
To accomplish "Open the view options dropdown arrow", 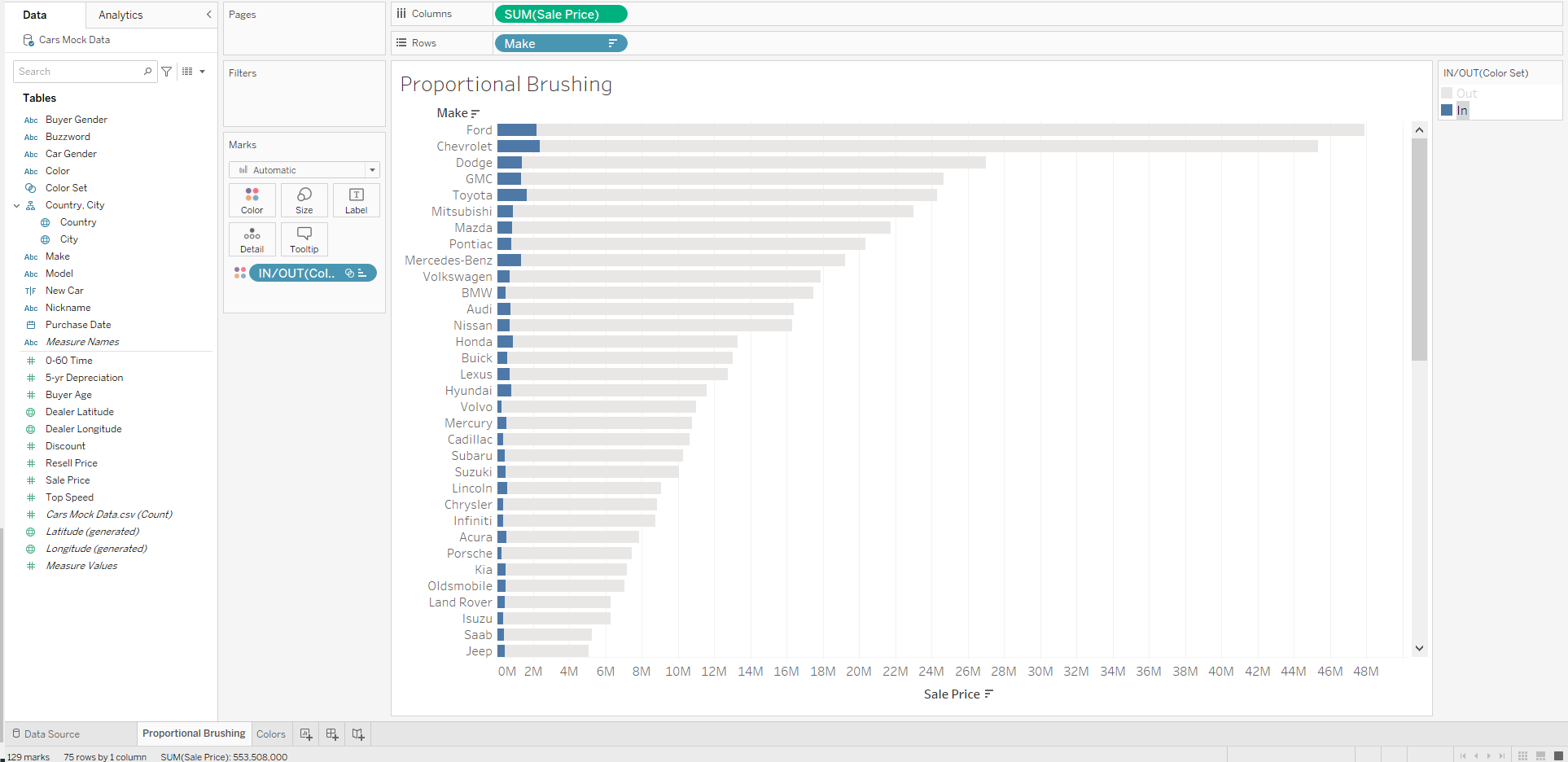I will 202,72.
